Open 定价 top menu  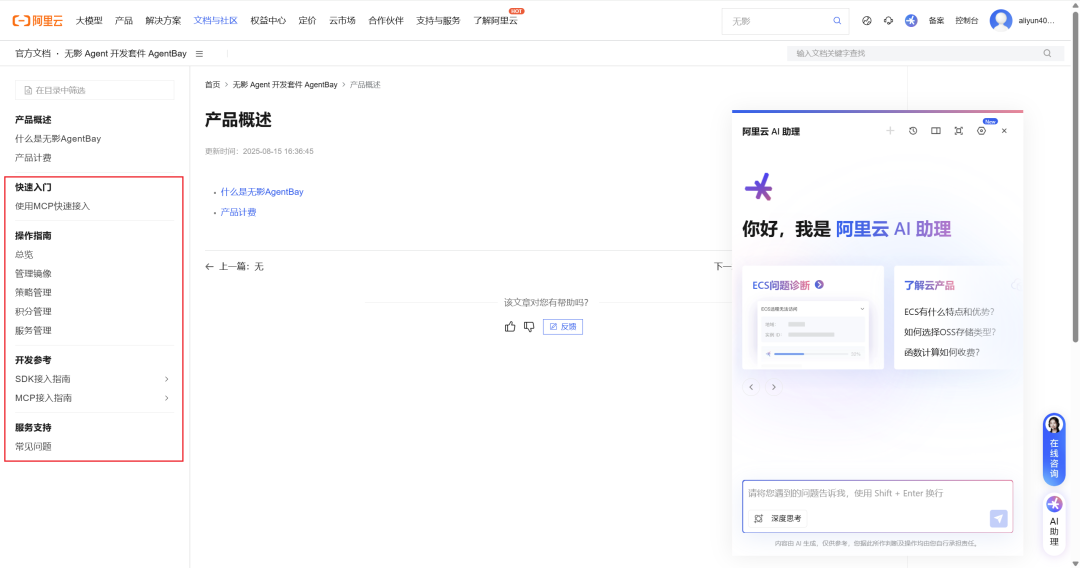pyautogui.click(x=307, y=21)
